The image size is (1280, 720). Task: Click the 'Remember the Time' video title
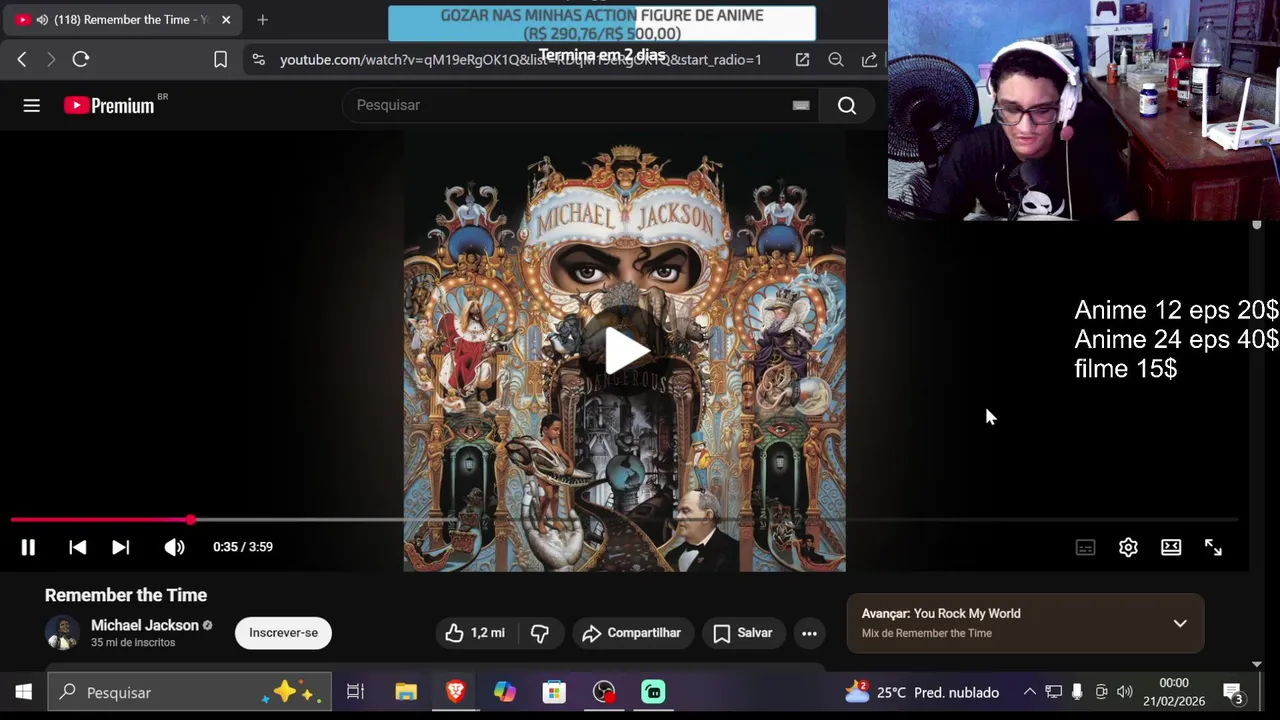(x=126, y=595)
